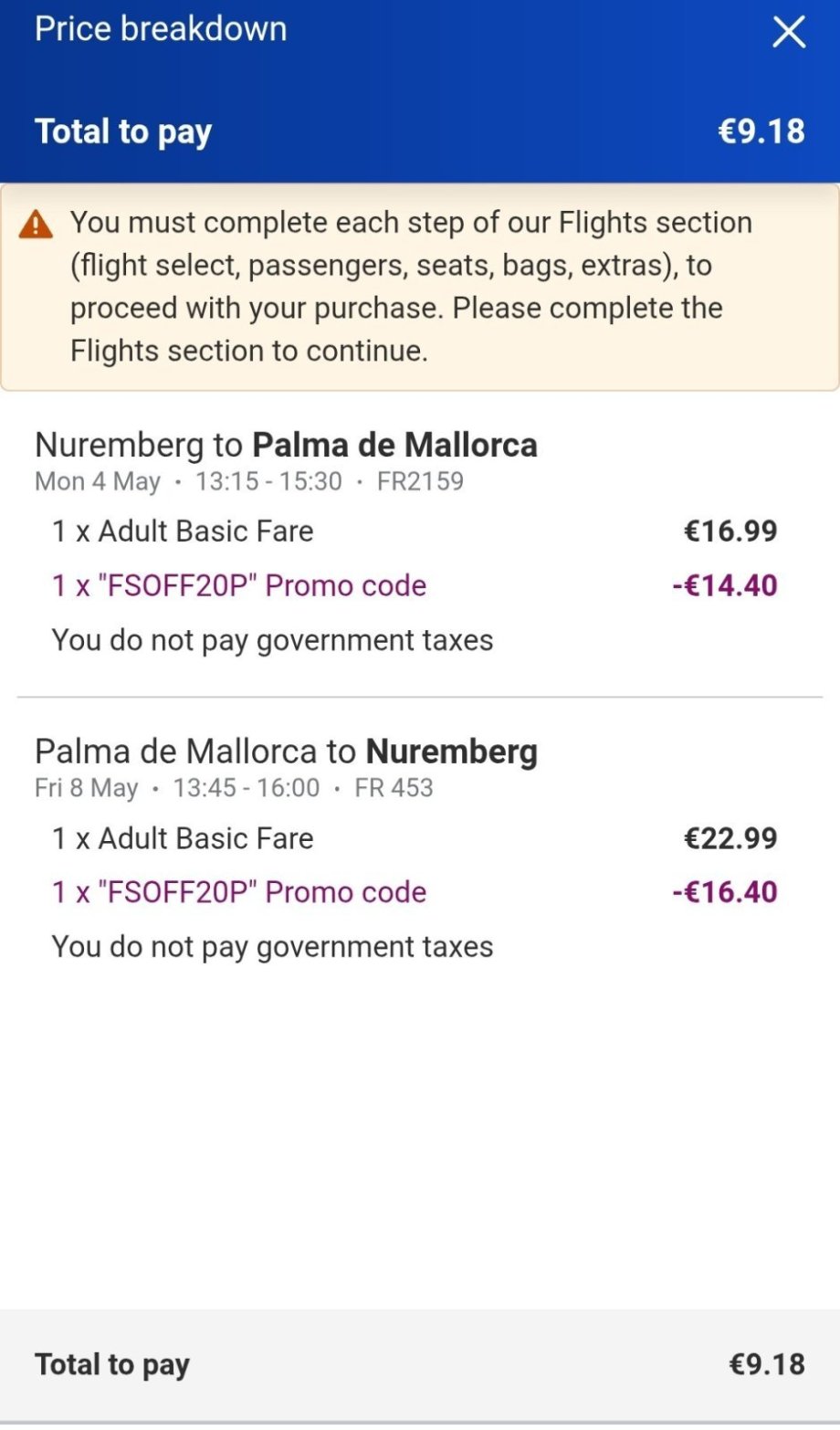Click the outbound FSOFF20P Promo code line
840x1430 pixels.
[x=239, y=586]
